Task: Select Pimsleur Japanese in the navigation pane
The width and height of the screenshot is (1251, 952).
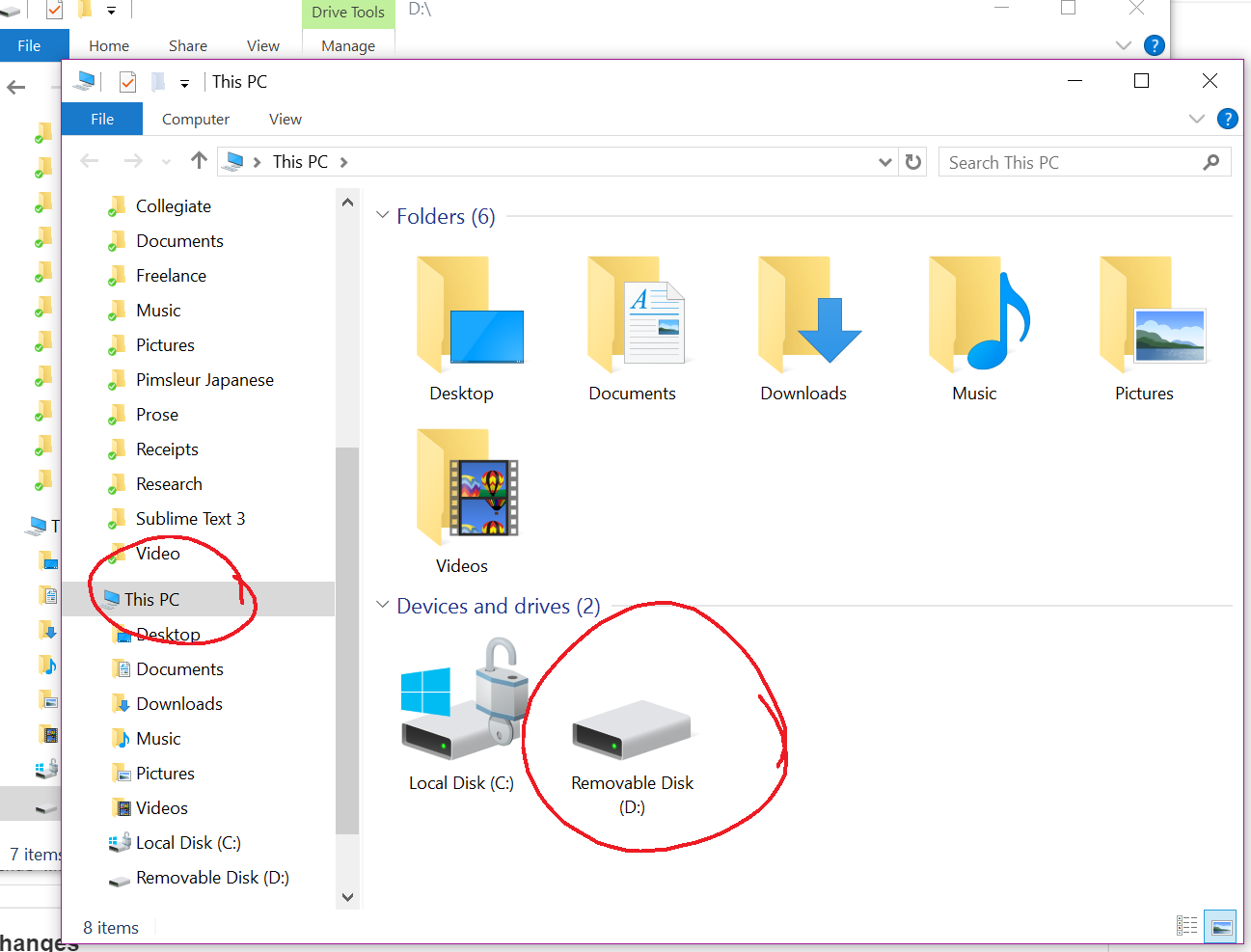Action: click(204, 380)
